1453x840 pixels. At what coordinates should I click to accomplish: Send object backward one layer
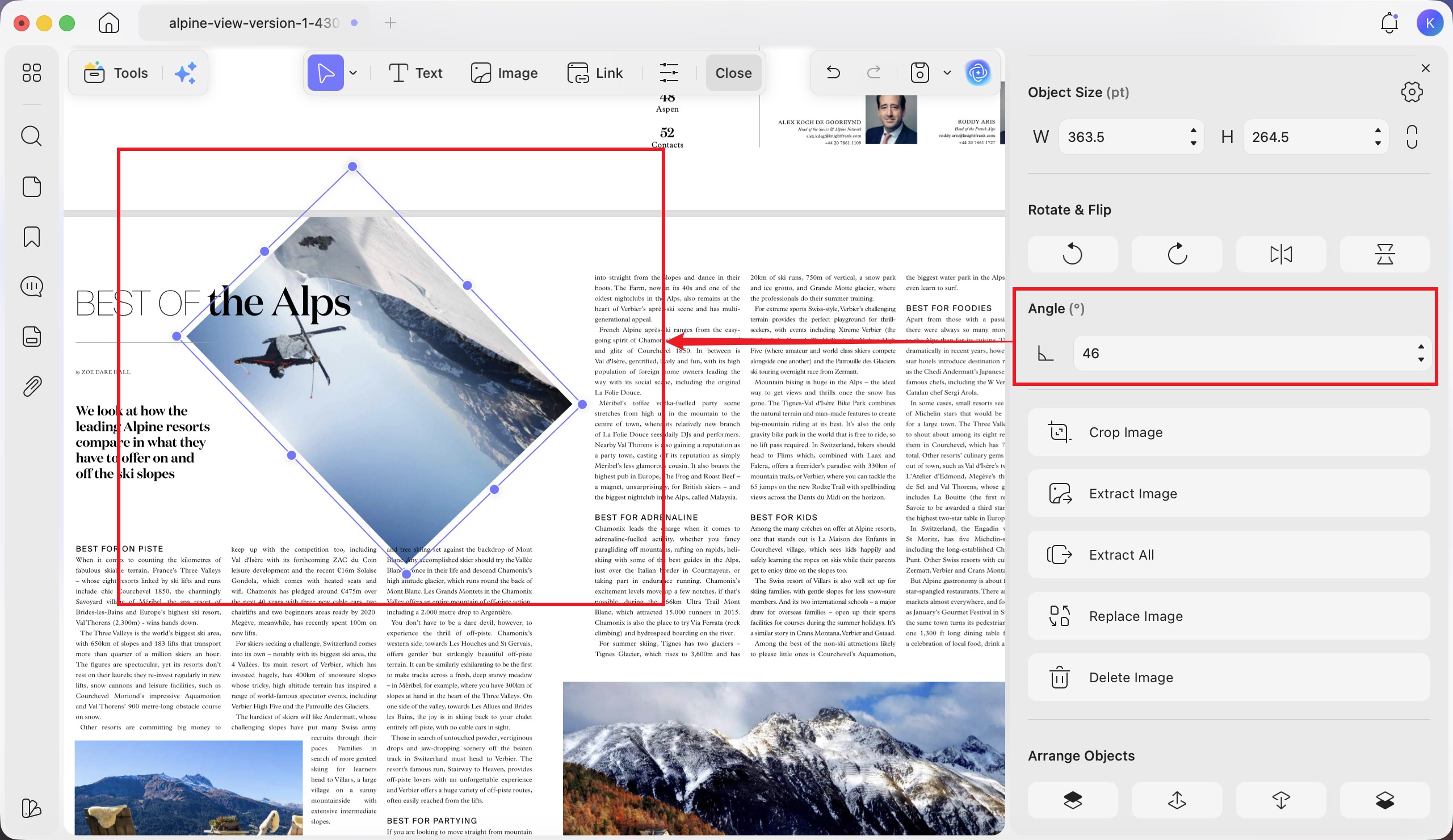pyautogui.click(x=1281, y=800)
